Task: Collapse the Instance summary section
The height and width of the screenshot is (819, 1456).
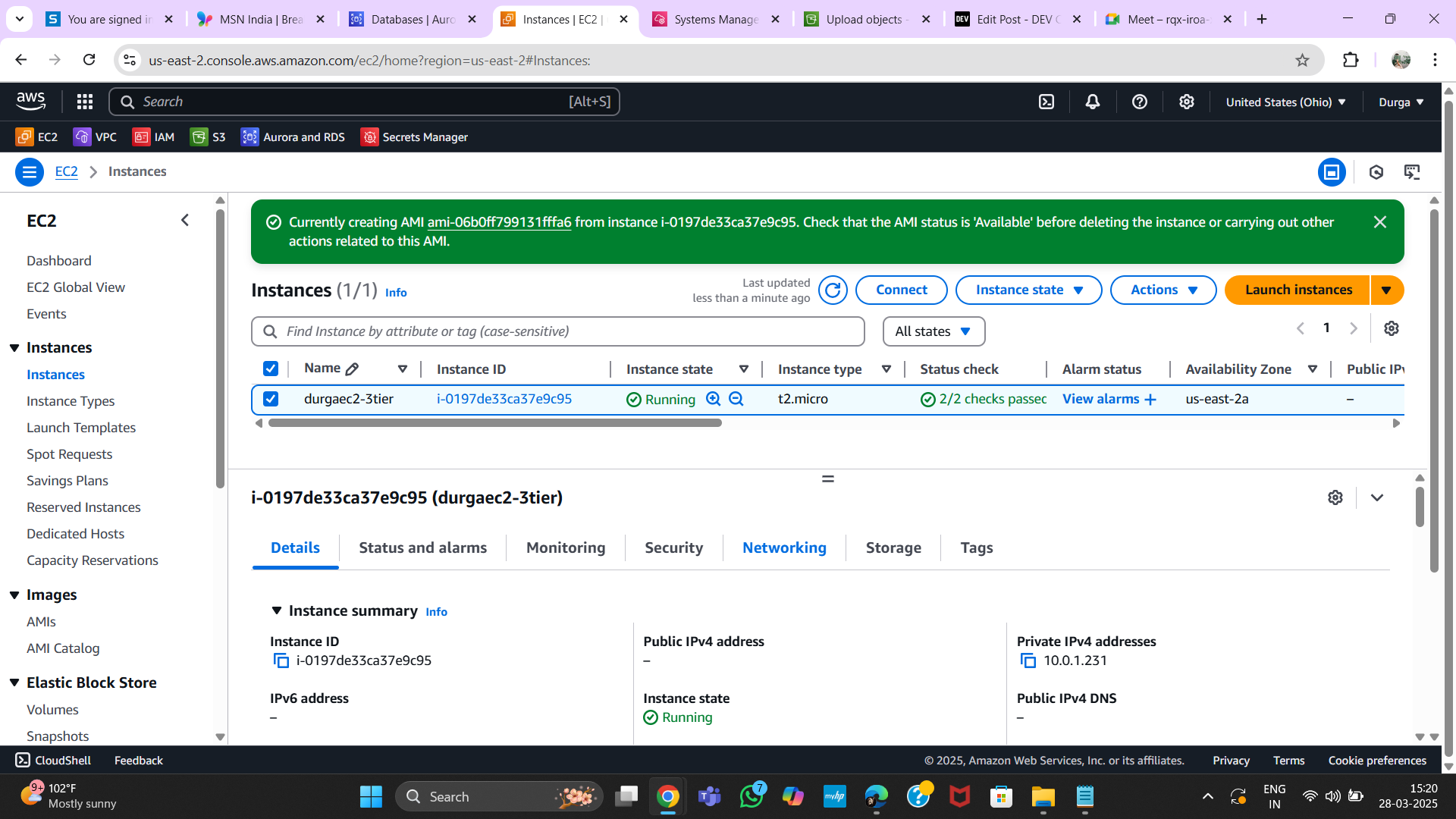Action: tap(277, 611)
